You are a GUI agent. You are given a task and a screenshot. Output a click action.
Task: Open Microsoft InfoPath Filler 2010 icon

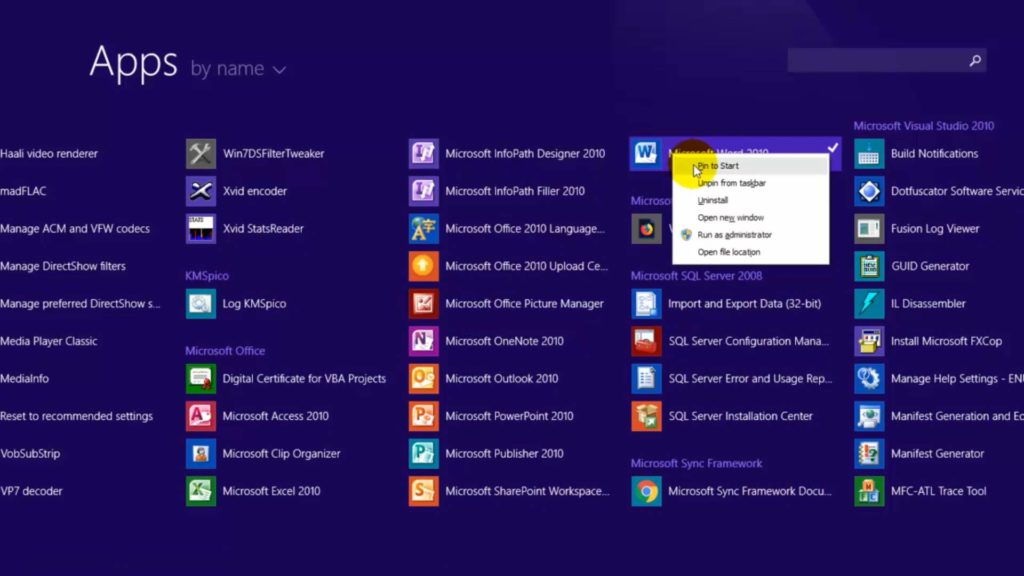[x=424, y=191]
